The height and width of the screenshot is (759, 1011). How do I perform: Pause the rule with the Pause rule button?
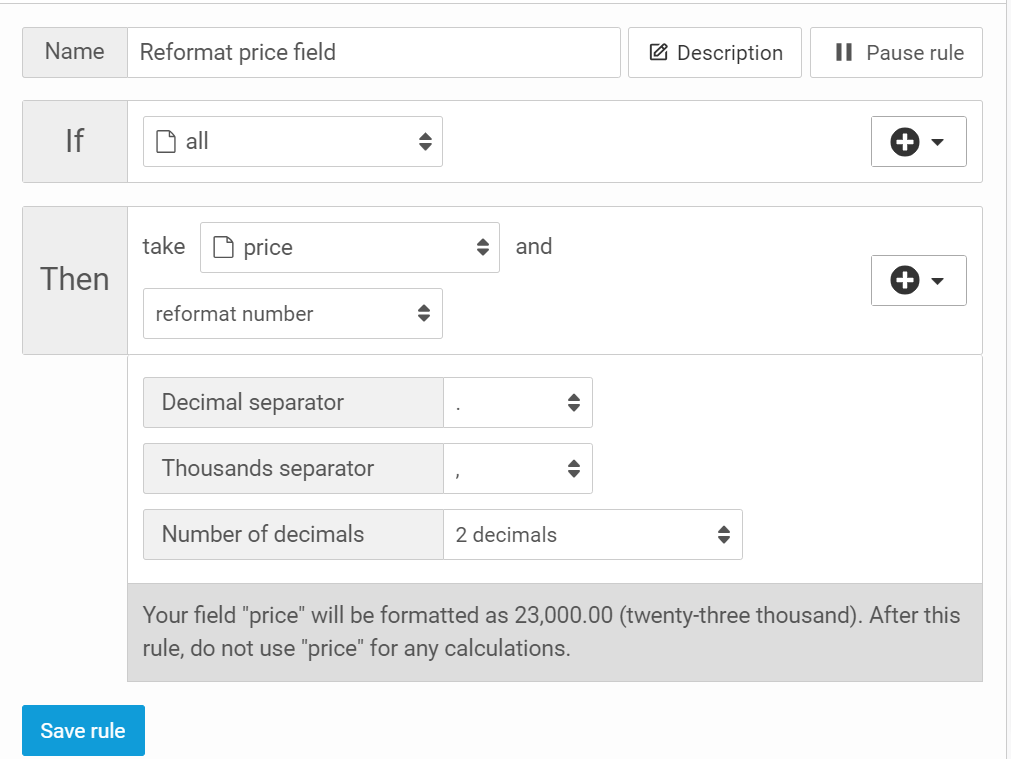click(x=896, y=53)
